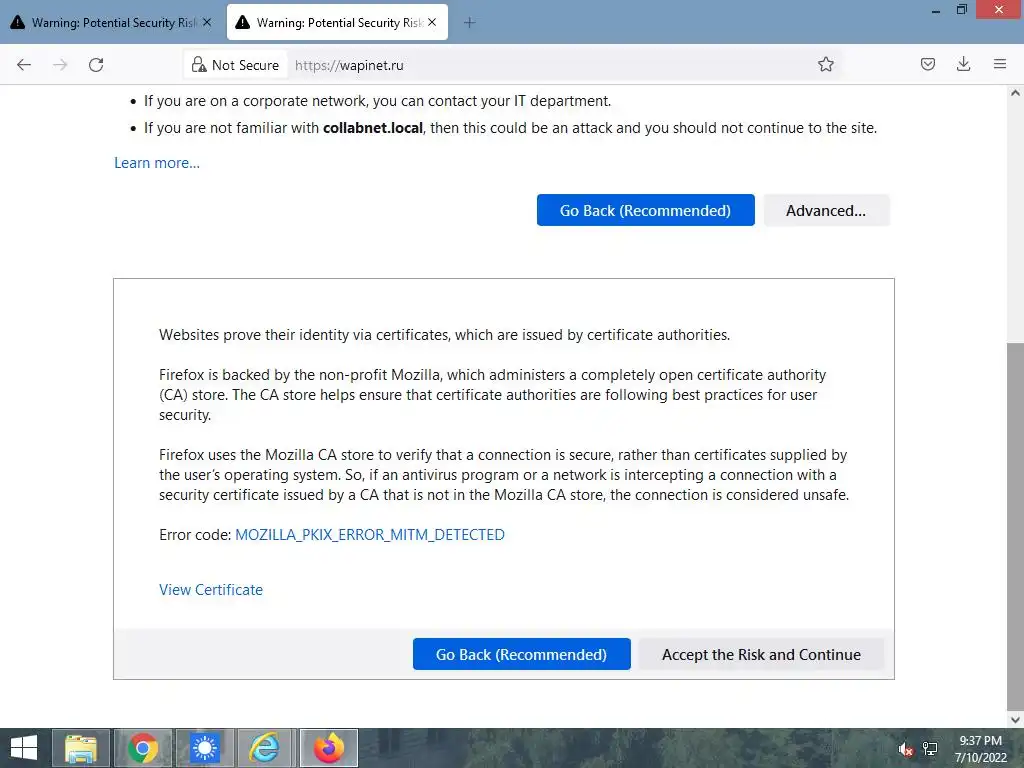Open the Learn more link
The height and width of the screenshot is (768, 1024).
click(x=157, y=163)
